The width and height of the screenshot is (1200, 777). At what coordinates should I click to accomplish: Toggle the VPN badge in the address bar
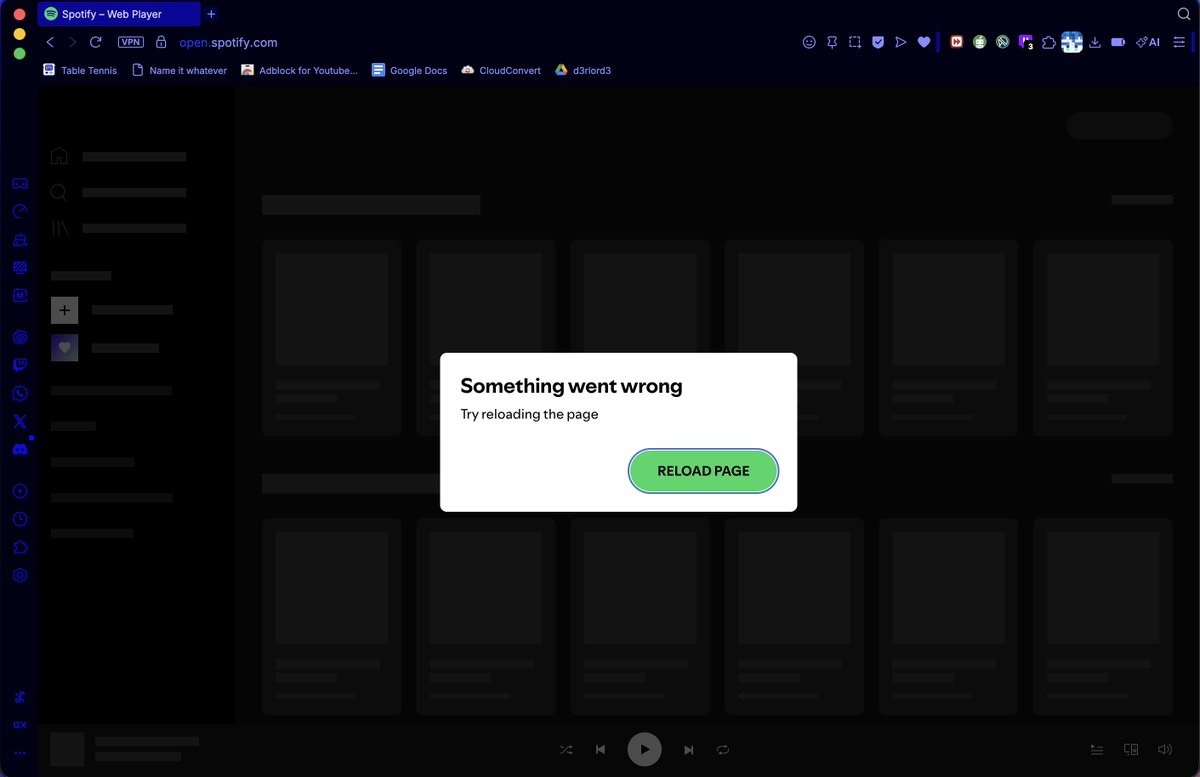[x=130, y=42]
